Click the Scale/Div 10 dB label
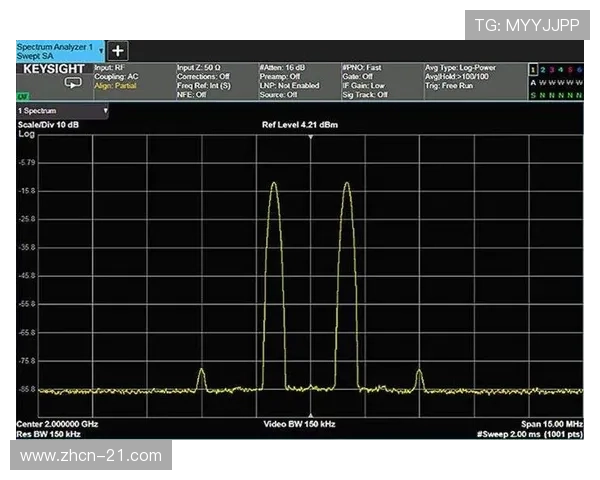 (50, 124)
